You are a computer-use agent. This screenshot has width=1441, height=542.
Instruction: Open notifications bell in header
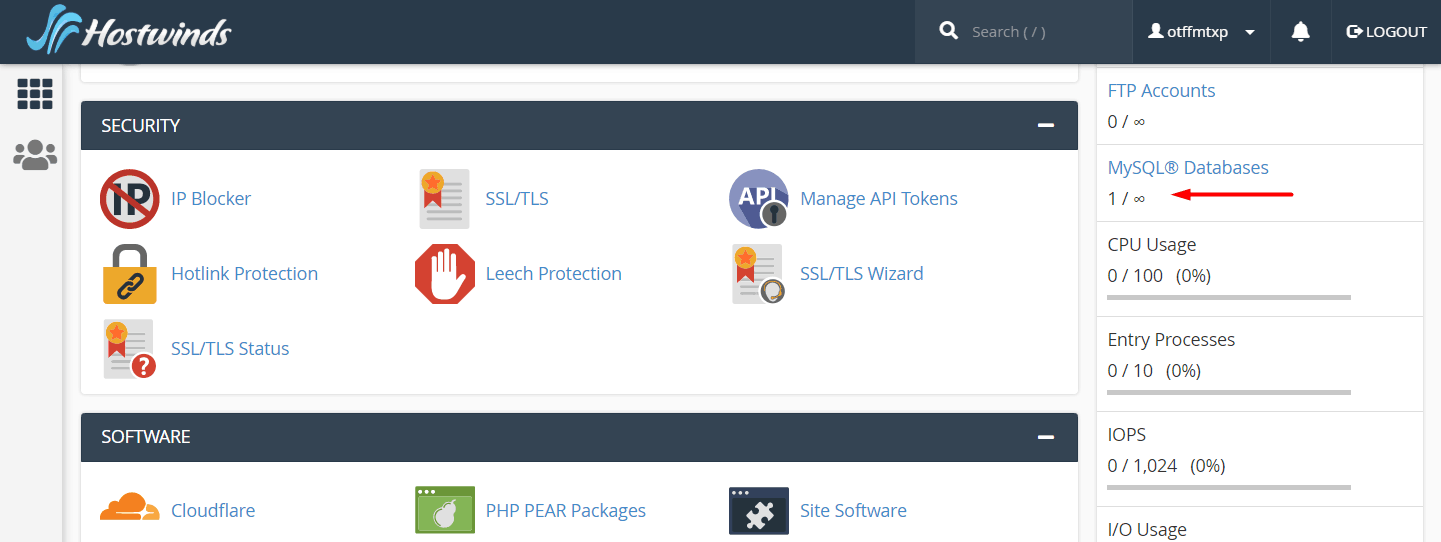pyautogui.click(x=1300, y=32)
